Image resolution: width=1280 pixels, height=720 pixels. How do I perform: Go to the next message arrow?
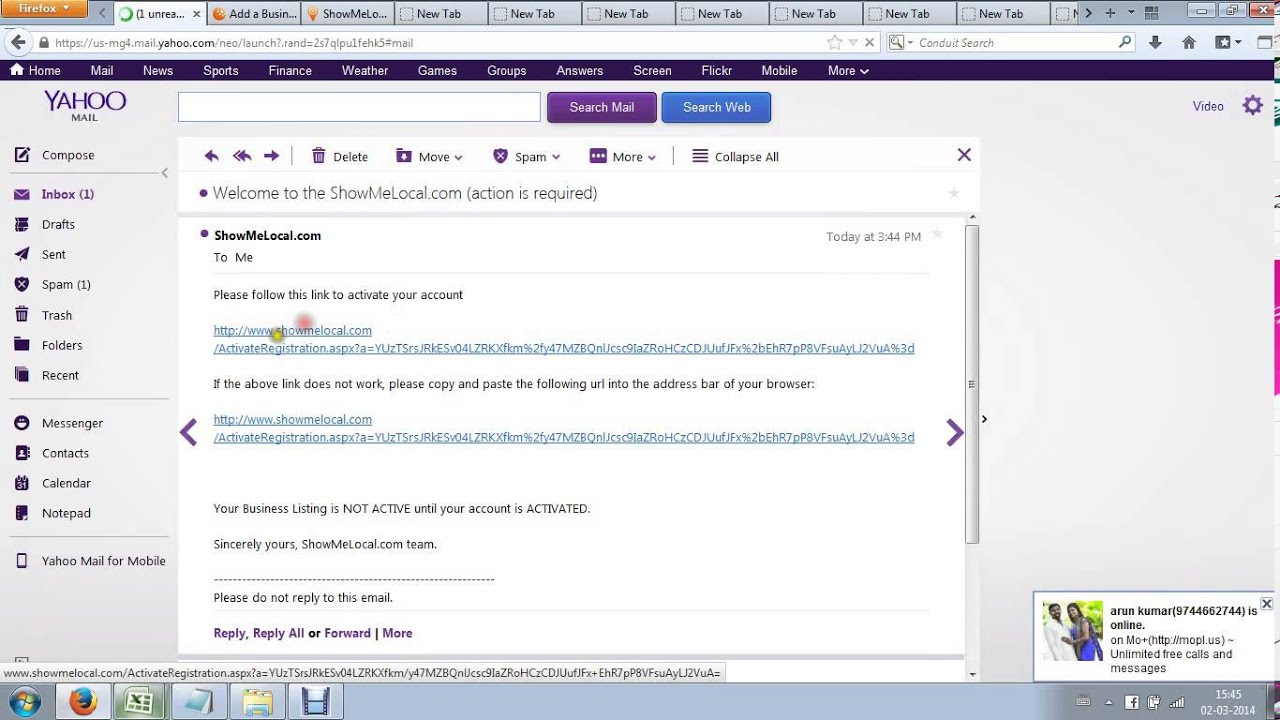point(955,432)
